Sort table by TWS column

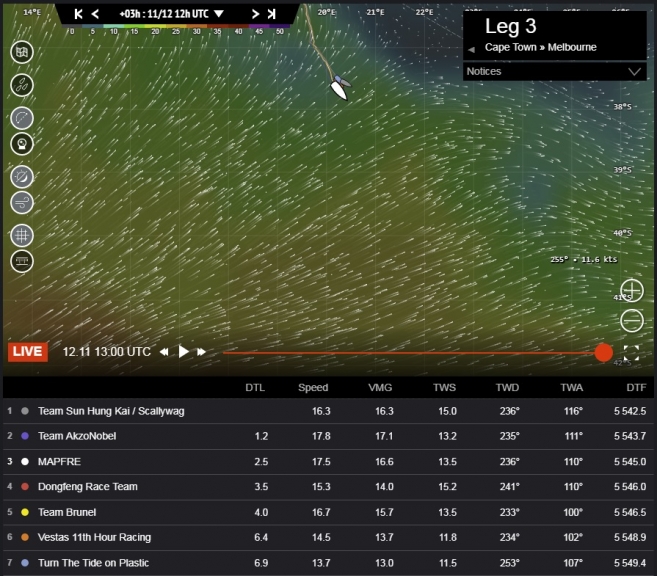444,387
